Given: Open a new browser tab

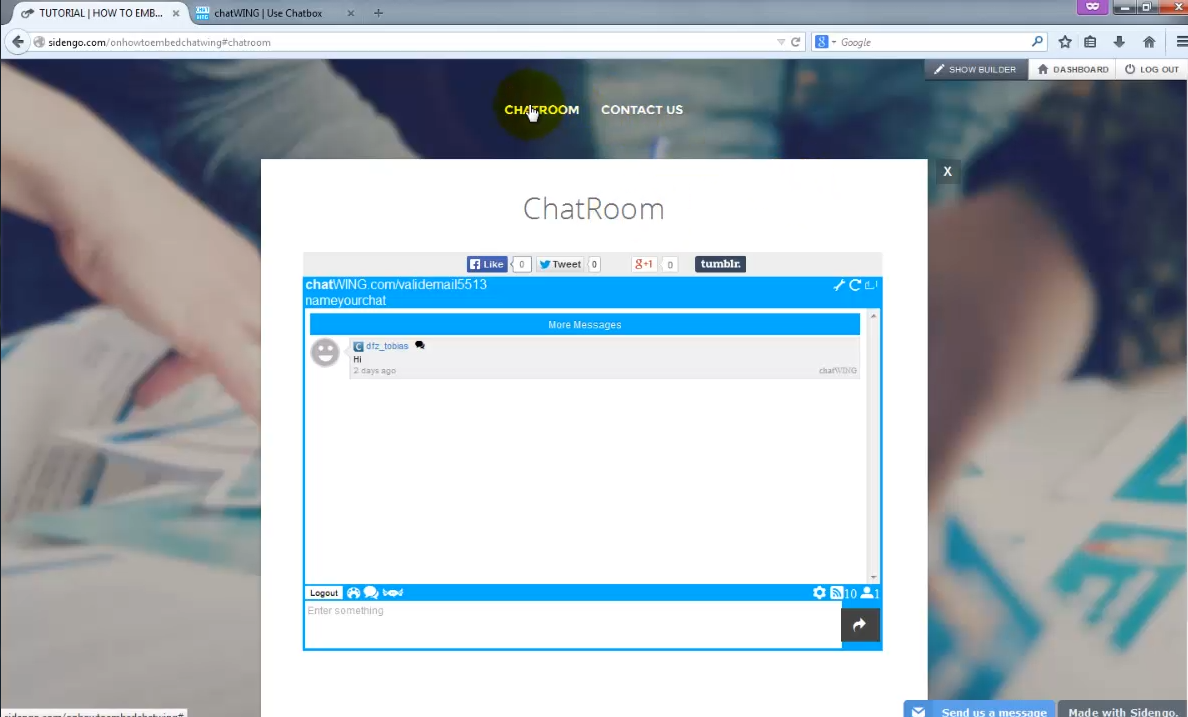Looking at the screenshot, I should 378,13.
